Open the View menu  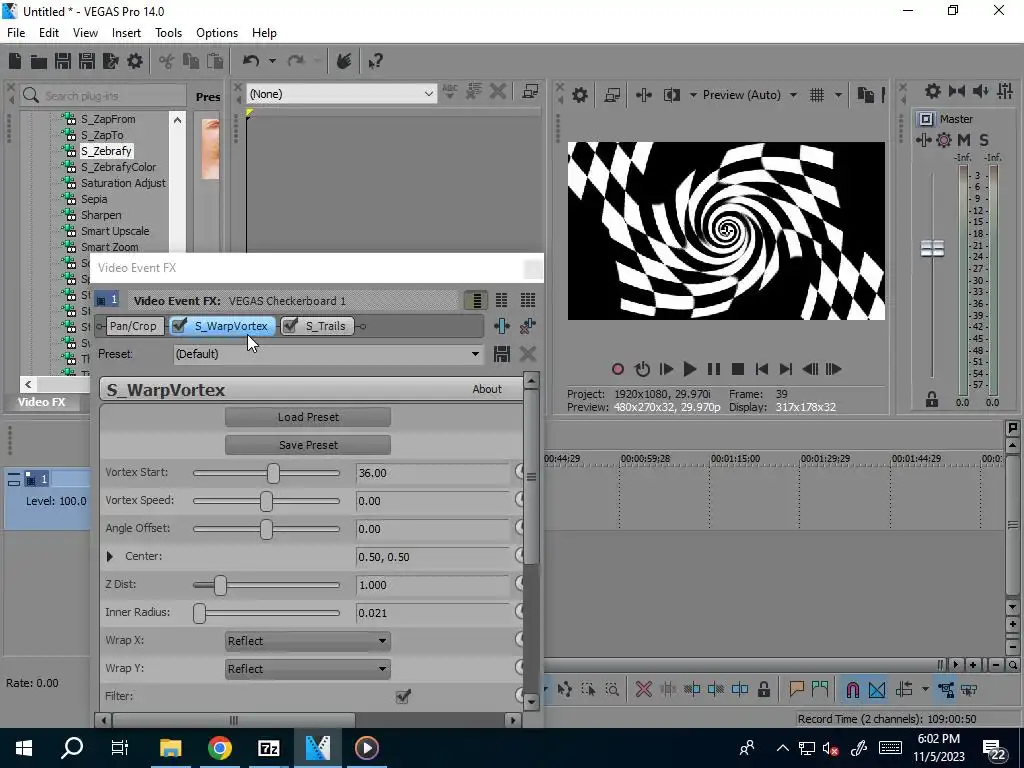(85, 33)
